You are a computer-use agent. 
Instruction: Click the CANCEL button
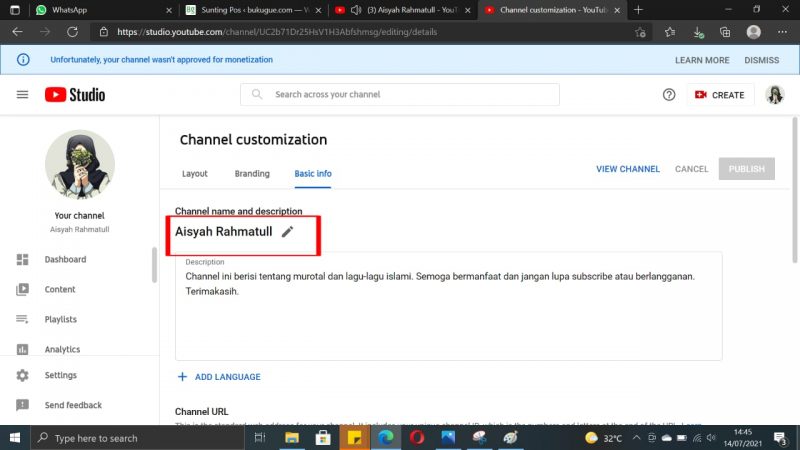[x=691, y=169]
